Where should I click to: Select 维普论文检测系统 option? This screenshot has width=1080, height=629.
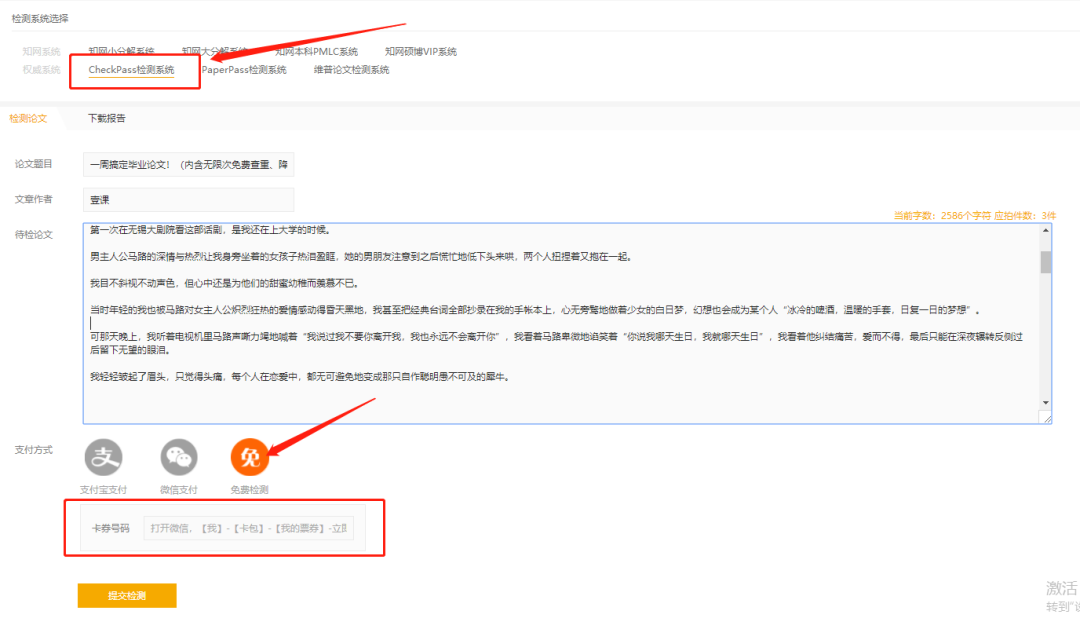point(351,70)
